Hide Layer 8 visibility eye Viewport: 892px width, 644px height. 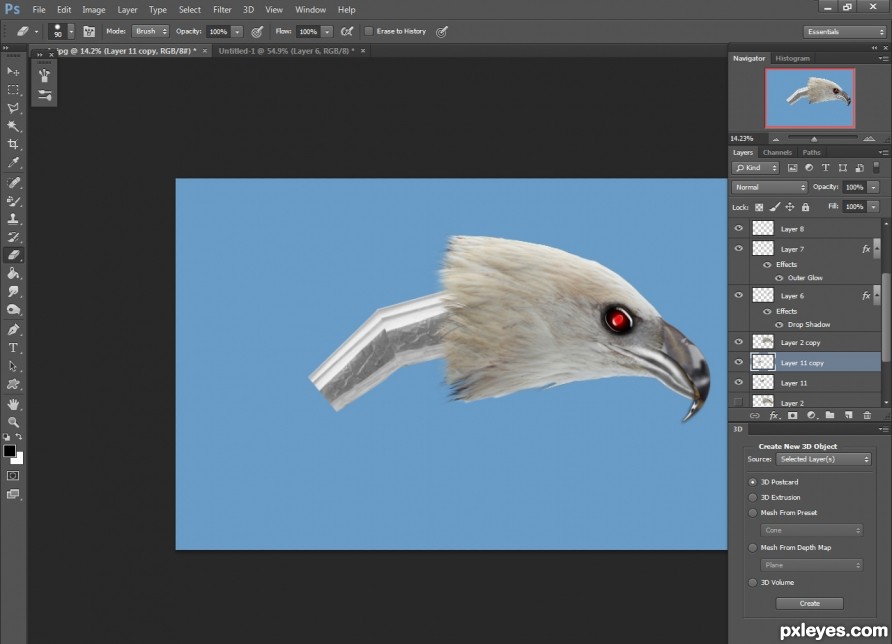[738, 228]
